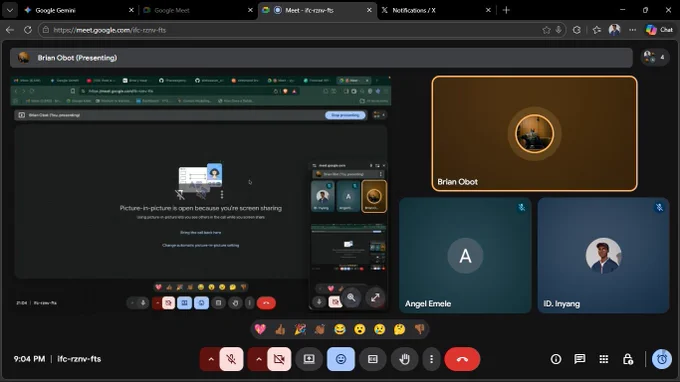The image size is (680, 382).
Task: Click the expand fullscreen arrows on shared screen
Action: click(375, 297)
